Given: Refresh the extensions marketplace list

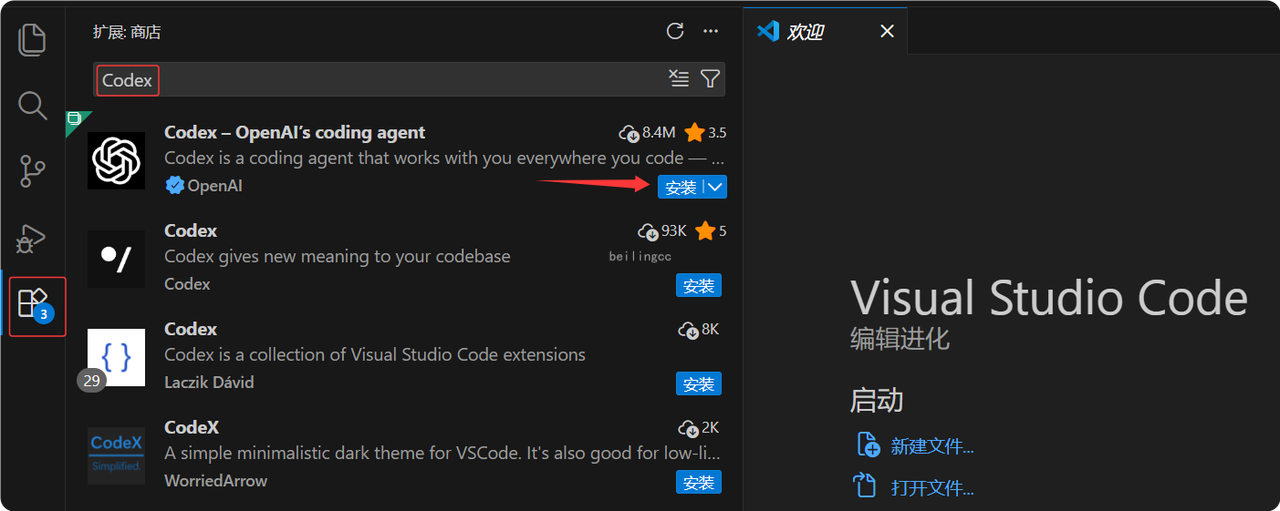Looking at the screenshot, I should click(x=675, y=31).
